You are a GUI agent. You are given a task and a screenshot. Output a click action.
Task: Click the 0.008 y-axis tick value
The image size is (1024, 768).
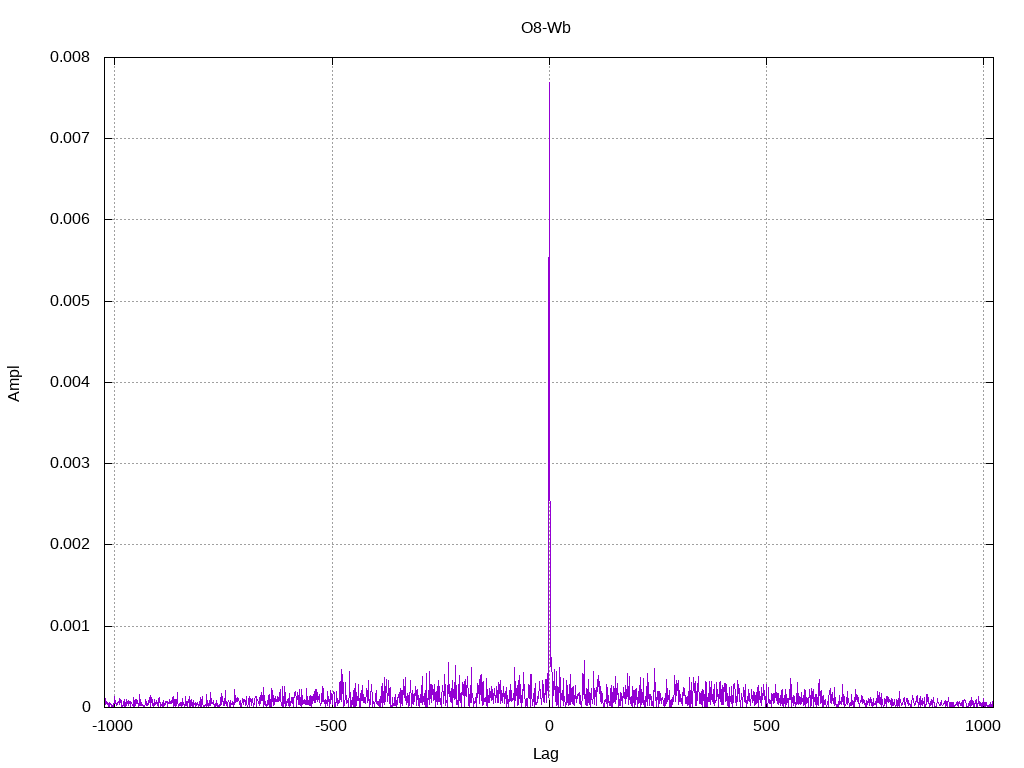[x=70, y=57]
